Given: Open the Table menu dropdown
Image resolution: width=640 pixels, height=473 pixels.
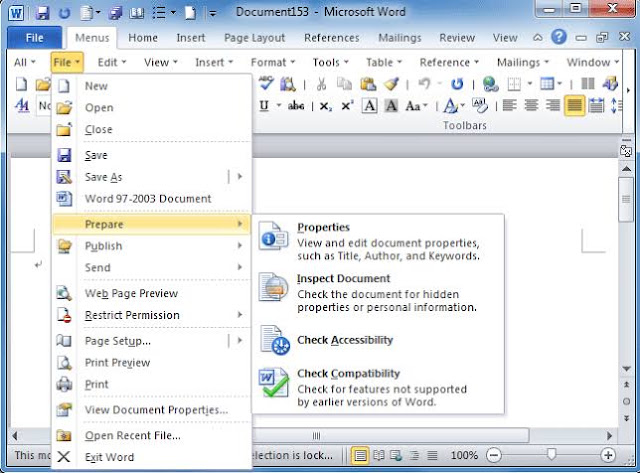Looking at the screenshot, I should click(x=384, y=62).
